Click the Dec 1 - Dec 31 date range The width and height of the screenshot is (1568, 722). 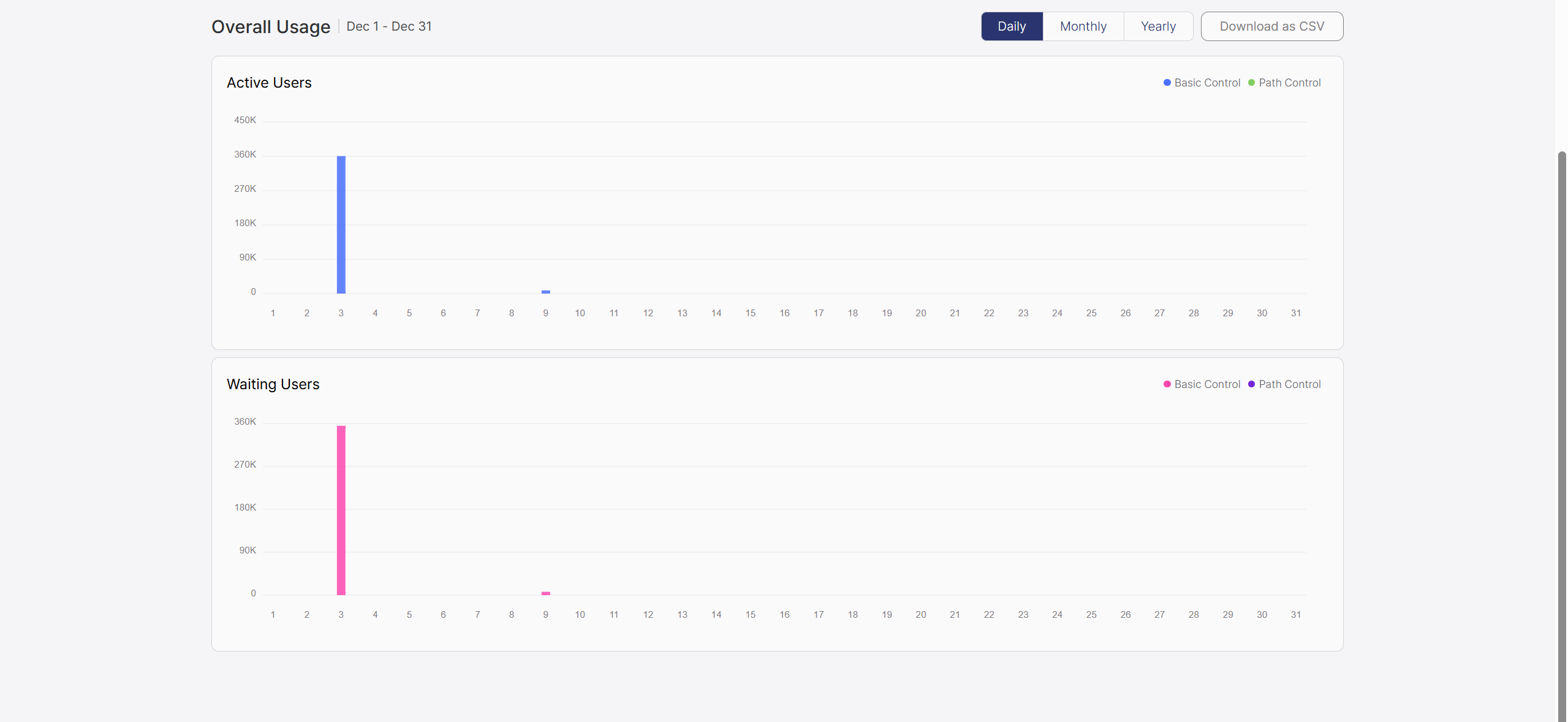[389, 26]
